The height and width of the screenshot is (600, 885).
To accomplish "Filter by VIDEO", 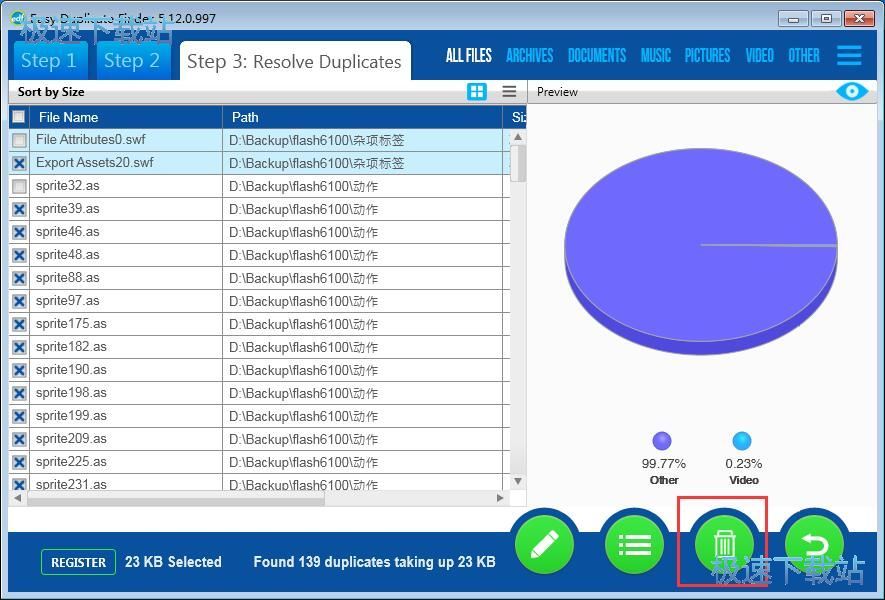I will click(759, 55).
